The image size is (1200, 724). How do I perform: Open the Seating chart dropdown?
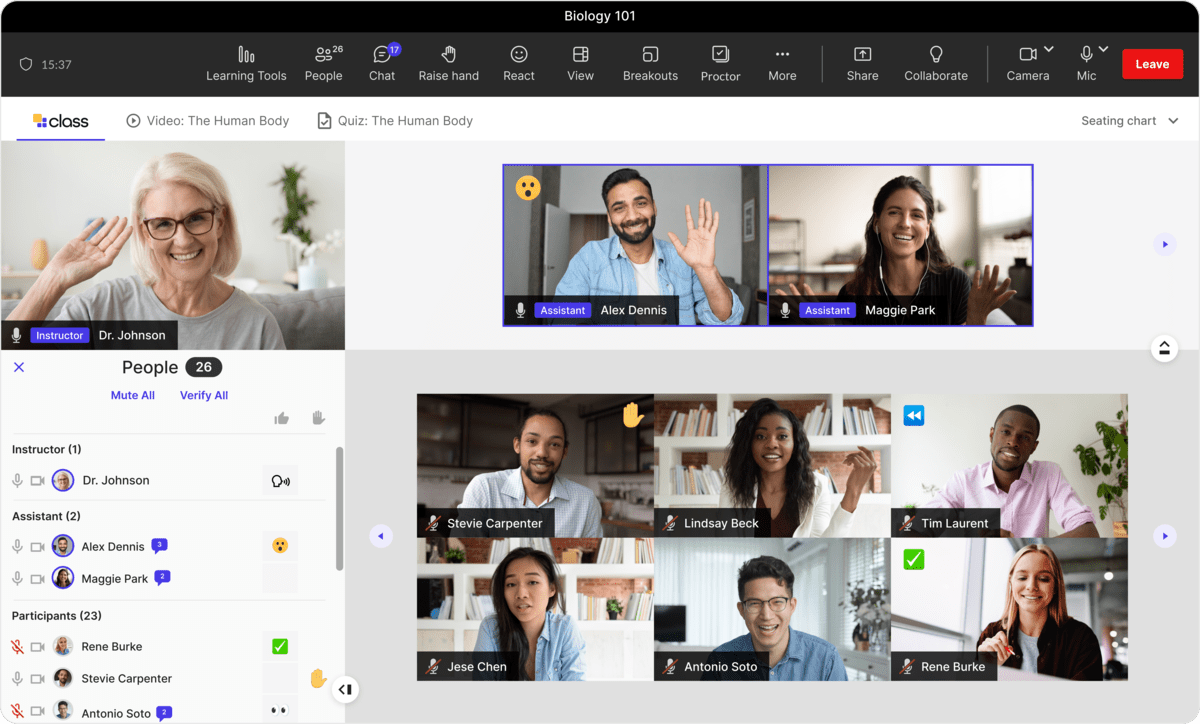coord(1129,120)
